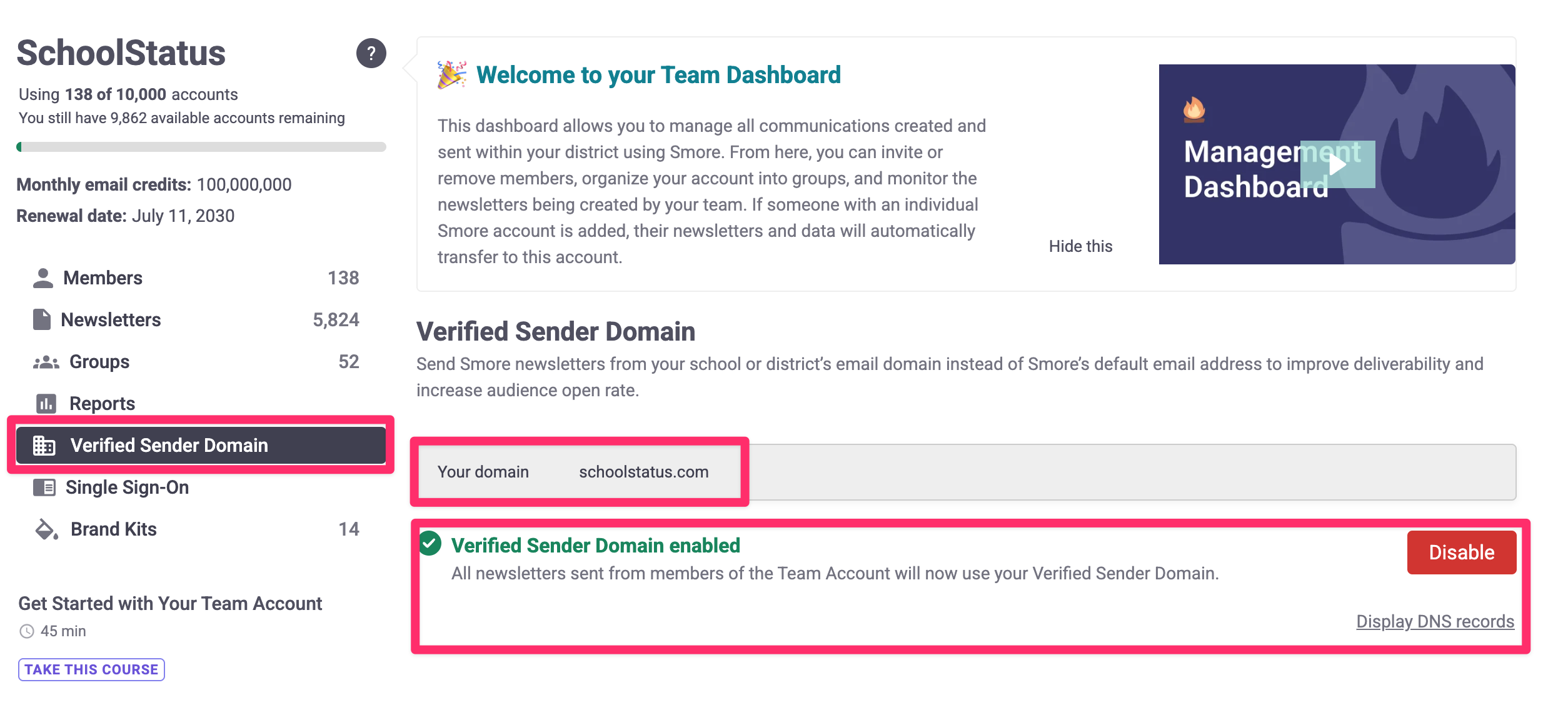Click the Brand Kits paint bucket icon
Screen dimensions: 1568x705
tap(46, 529)
